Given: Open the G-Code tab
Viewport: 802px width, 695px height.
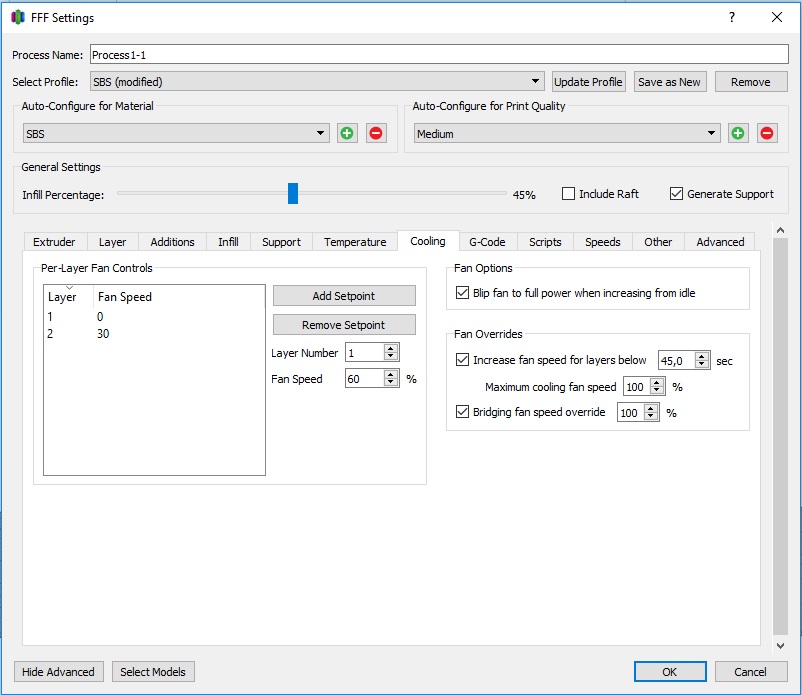Looking at the screenshot, I should coord(487,242).
